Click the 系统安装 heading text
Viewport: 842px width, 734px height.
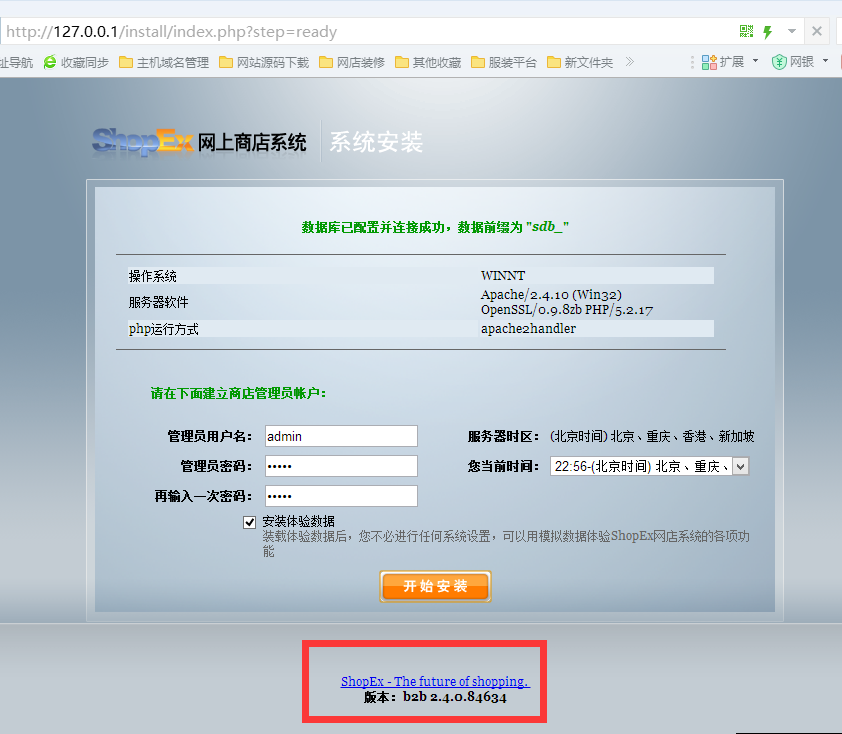[376, 142]
